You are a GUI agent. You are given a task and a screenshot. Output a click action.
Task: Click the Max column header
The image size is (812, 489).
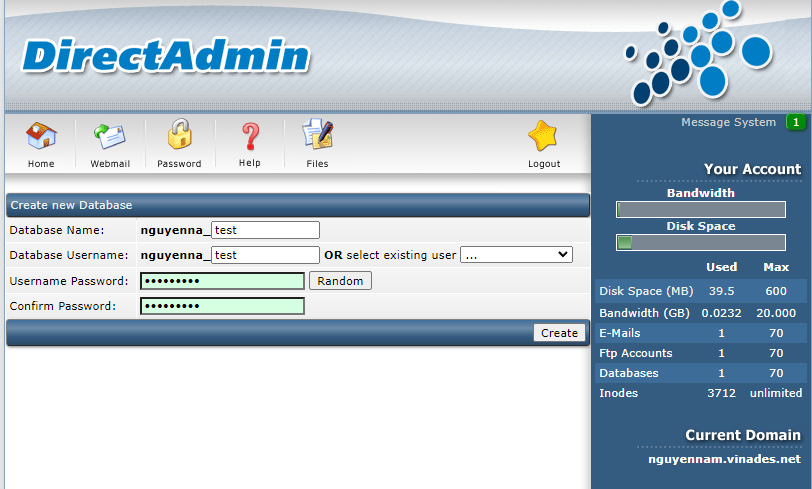click(x=776, y=267)
